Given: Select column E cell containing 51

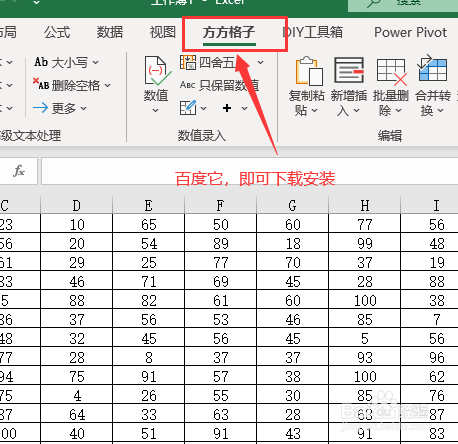Looking at the screenshot, I should [x=149, y=433].
